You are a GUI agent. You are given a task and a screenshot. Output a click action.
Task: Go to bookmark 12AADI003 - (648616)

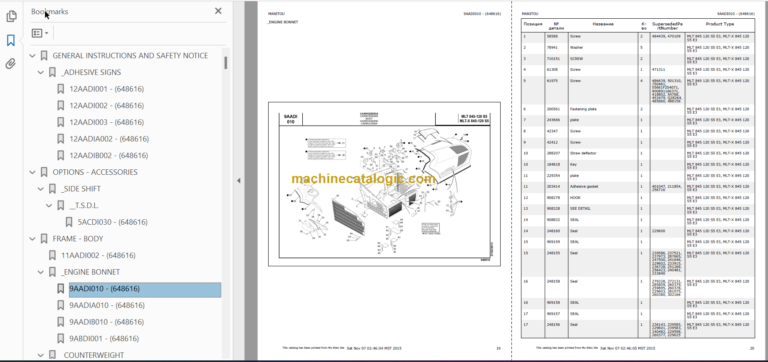107,122
